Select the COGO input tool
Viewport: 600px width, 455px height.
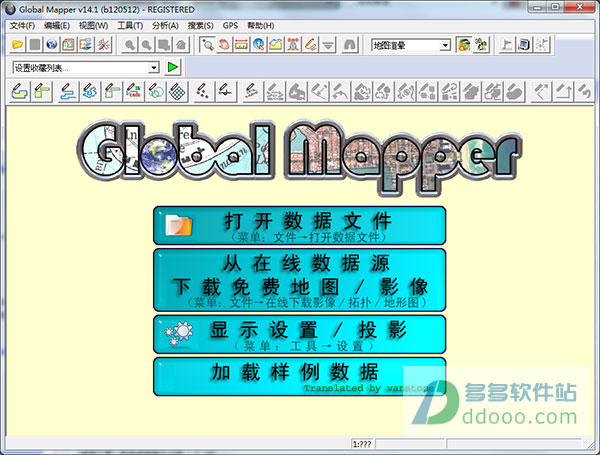[134, 91]
